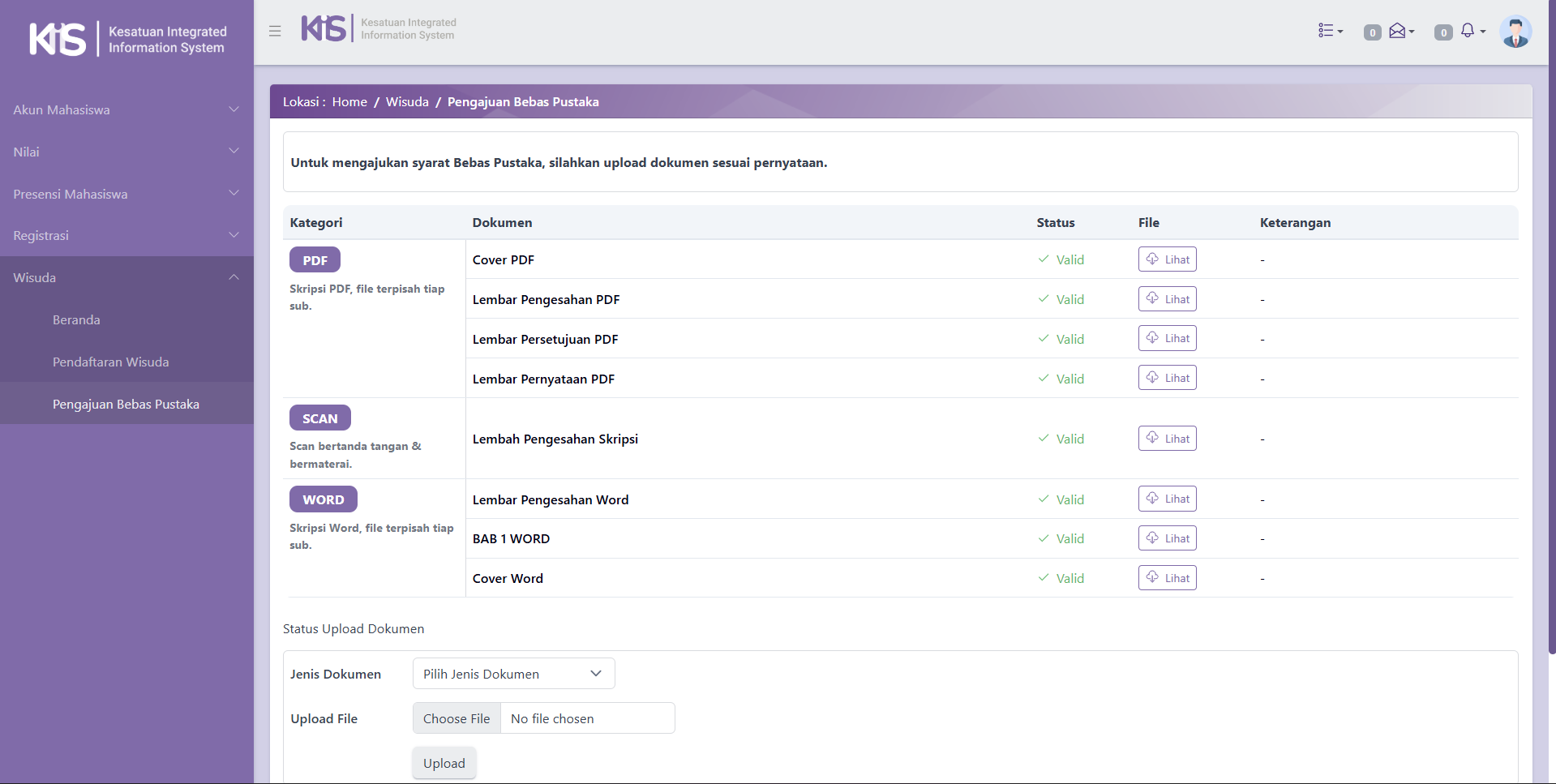Image resolution: width=1556 pixels, height=784 pixels.
Task: Click the user profile avatar
Action: point(1515,32)
